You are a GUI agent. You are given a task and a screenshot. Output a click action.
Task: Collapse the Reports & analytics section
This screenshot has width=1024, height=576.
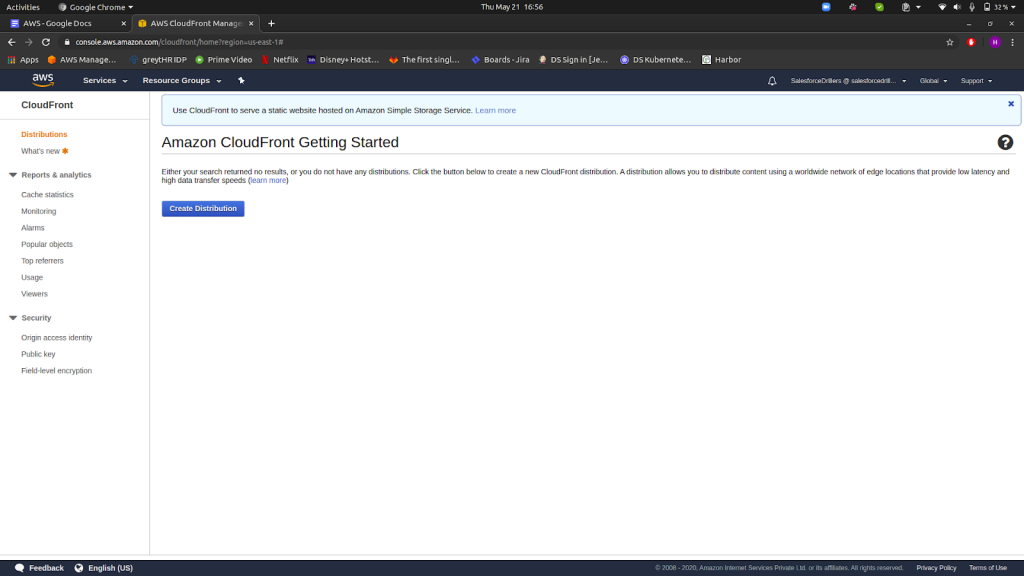coord(13,175)
